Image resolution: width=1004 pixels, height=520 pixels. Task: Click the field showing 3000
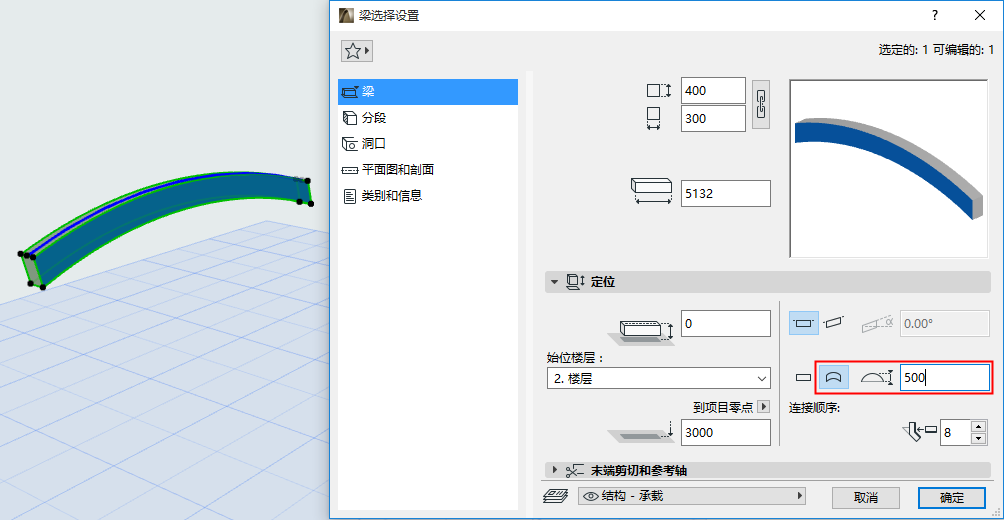725,433
